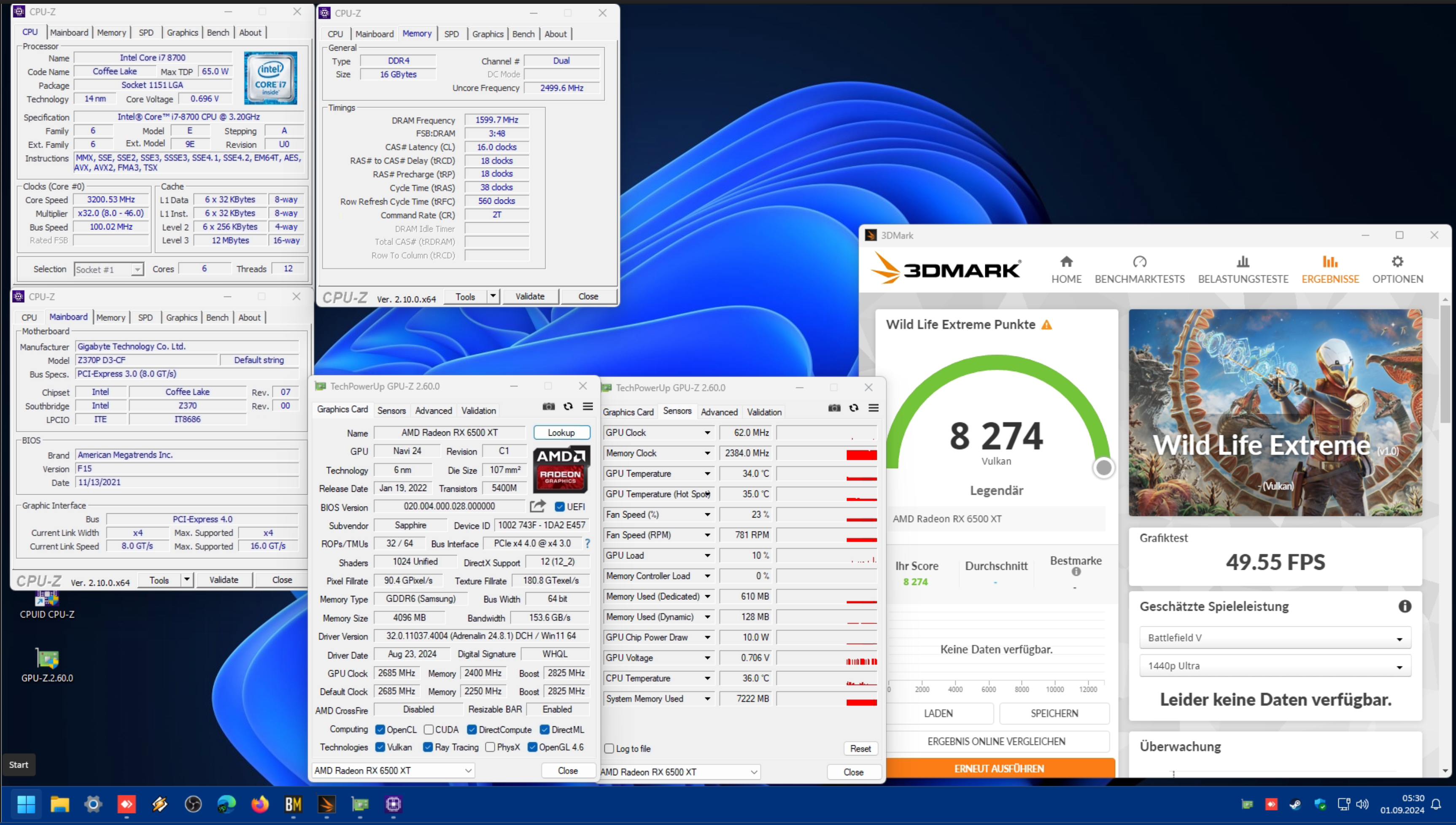Open Validation tab in GPU-Z Sensors window
Screen dimensions: 1456x825
[x=764, y=412]
